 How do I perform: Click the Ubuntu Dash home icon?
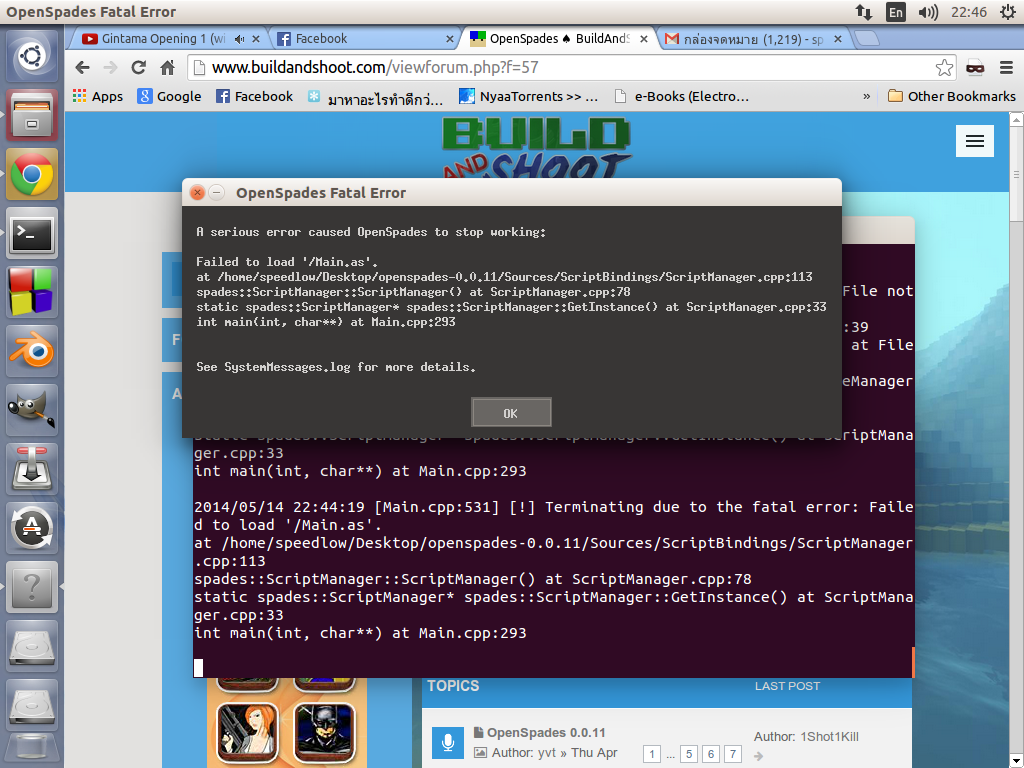click(x=32, y=56)
